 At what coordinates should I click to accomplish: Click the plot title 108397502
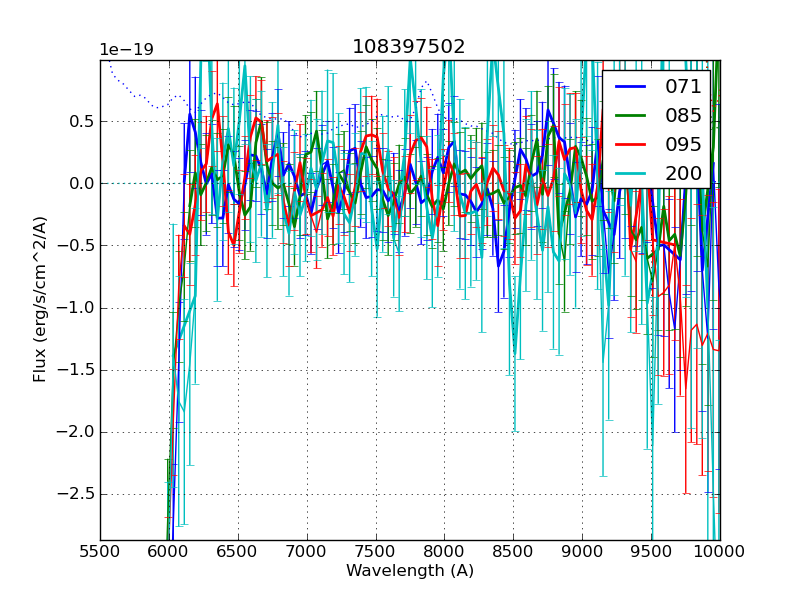(x=409, y=47)
